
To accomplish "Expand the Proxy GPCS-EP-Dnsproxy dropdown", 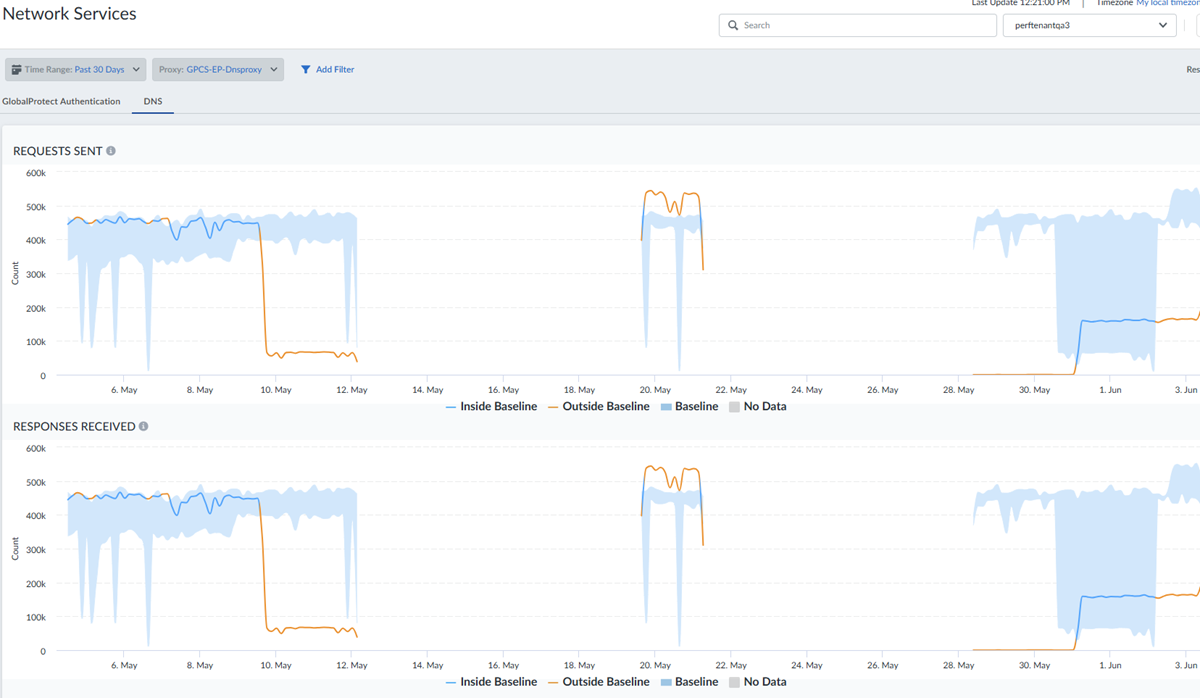I will tap(218, 70).
